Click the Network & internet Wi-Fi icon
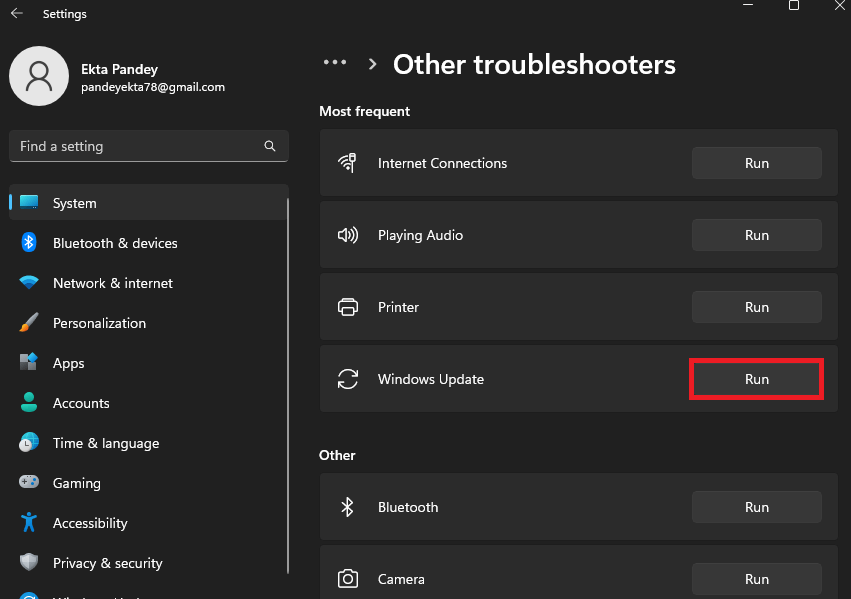Image resolution: width=851 pixels, height=599 pixels. (29, 283)
